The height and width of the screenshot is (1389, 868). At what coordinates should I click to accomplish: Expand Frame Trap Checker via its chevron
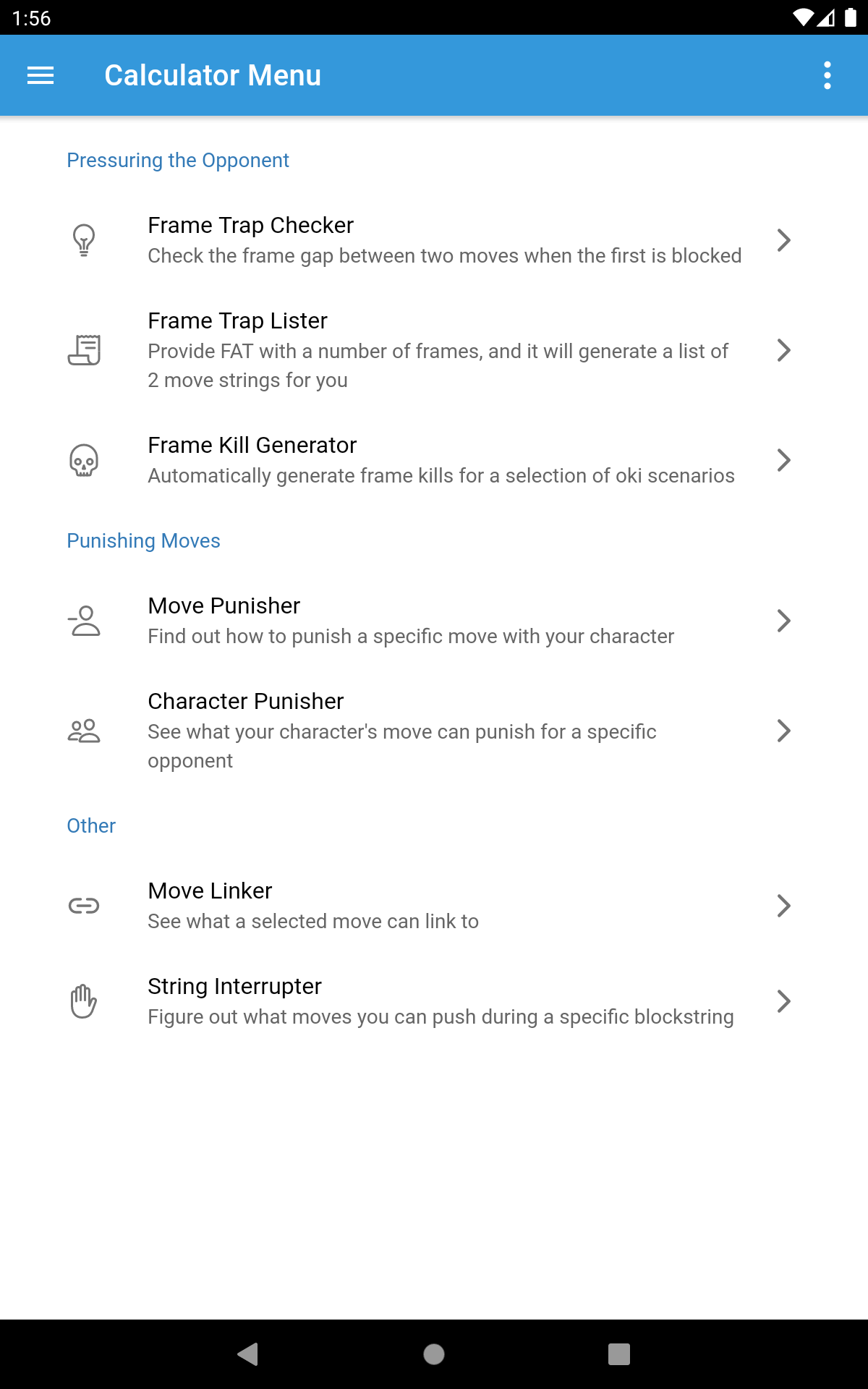[783, 240]
